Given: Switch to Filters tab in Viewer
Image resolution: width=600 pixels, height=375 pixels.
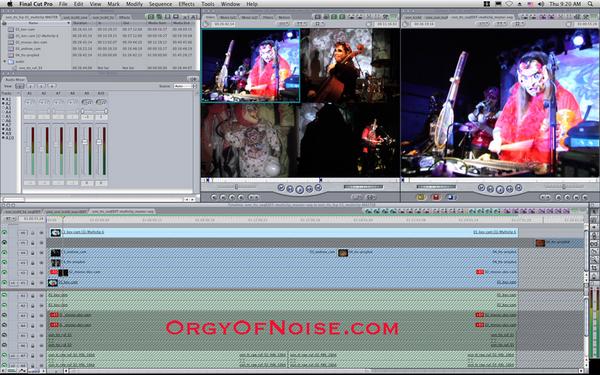Looking at the screenshot, I should (268, 17).
